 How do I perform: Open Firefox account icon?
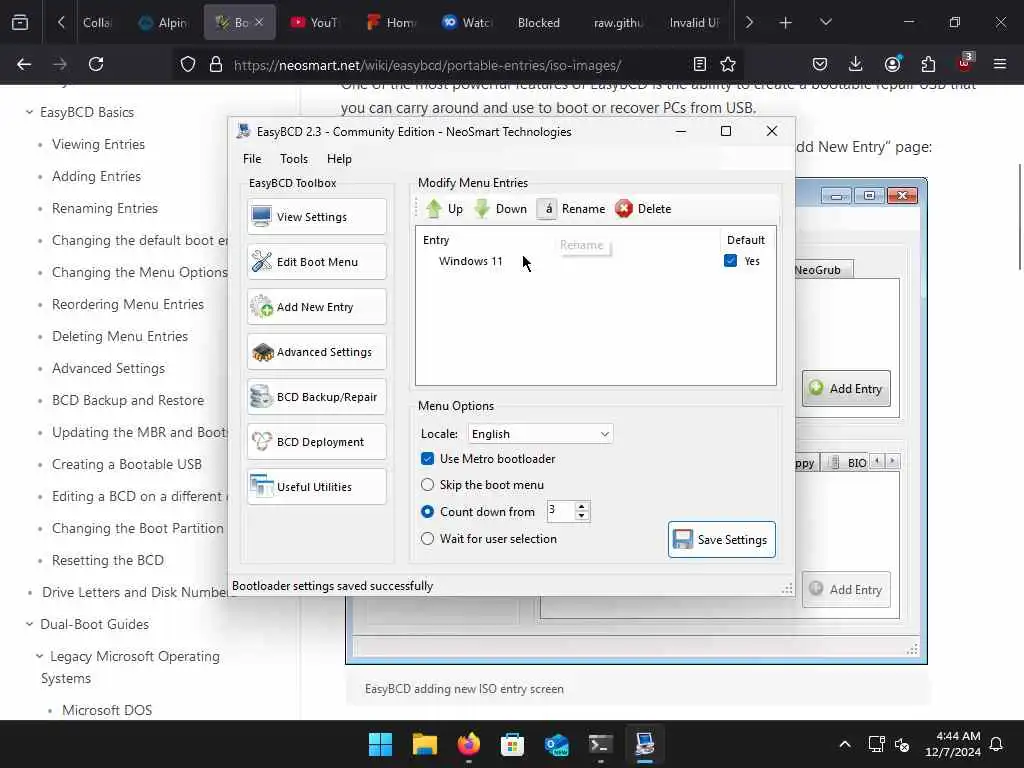tap(892, 64)
